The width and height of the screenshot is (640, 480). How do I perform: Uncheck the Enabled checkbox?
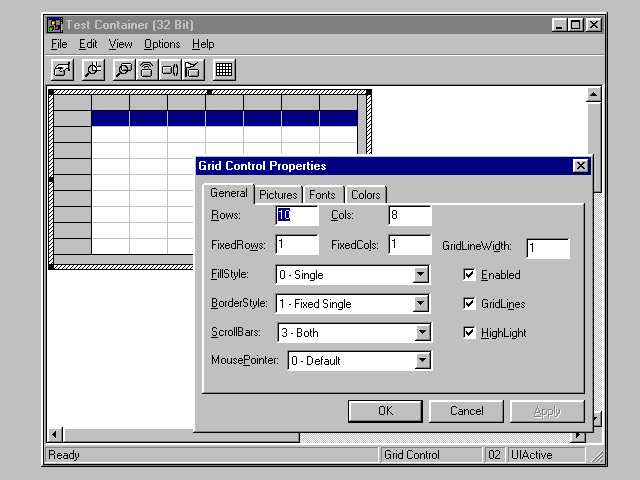(x=470, y=275)
